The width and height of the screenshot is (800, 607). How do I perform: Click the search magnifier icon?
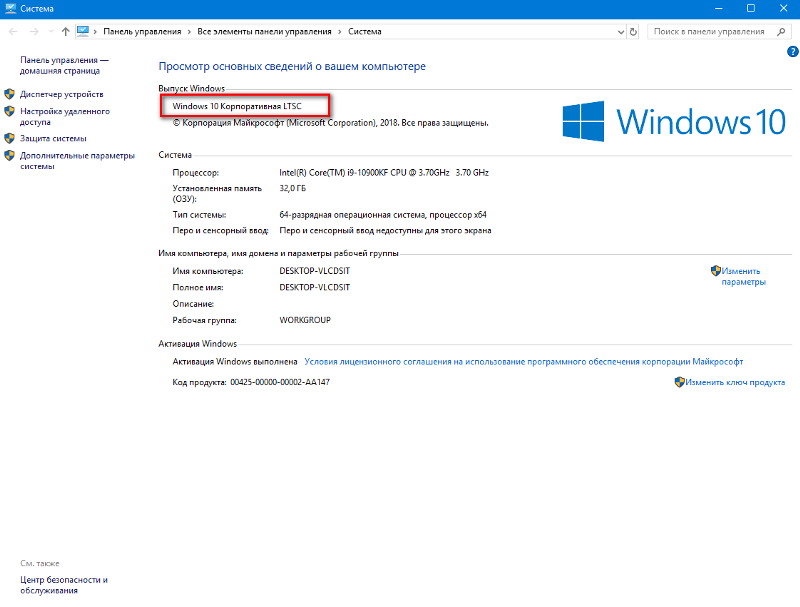point(781,32)
